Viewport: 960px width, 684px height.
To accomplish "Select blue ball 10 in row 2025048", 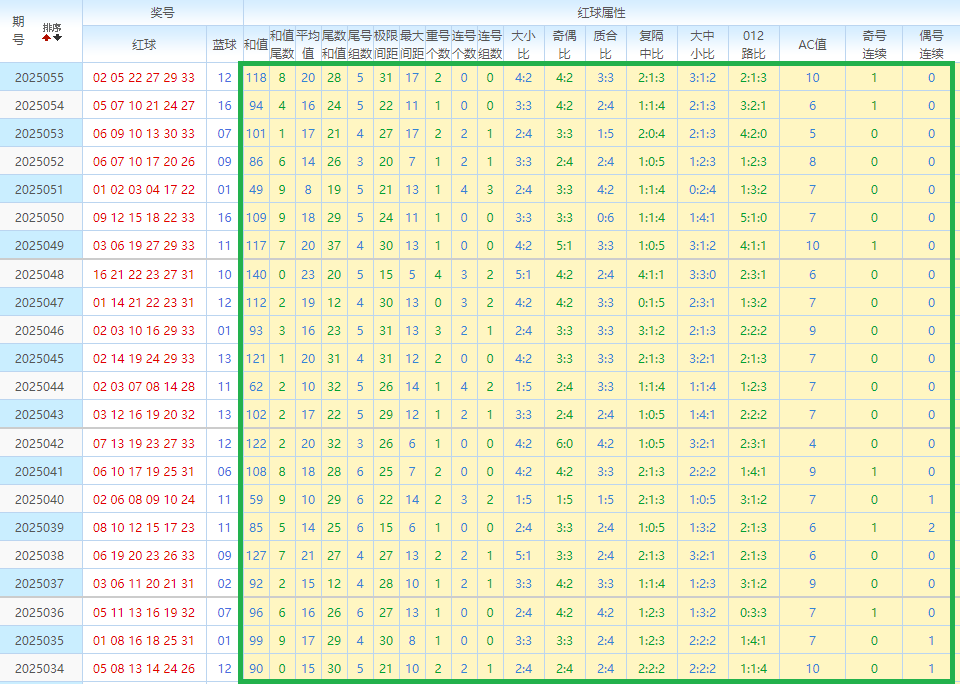I will pyautogui.click(x=225, y=274).
